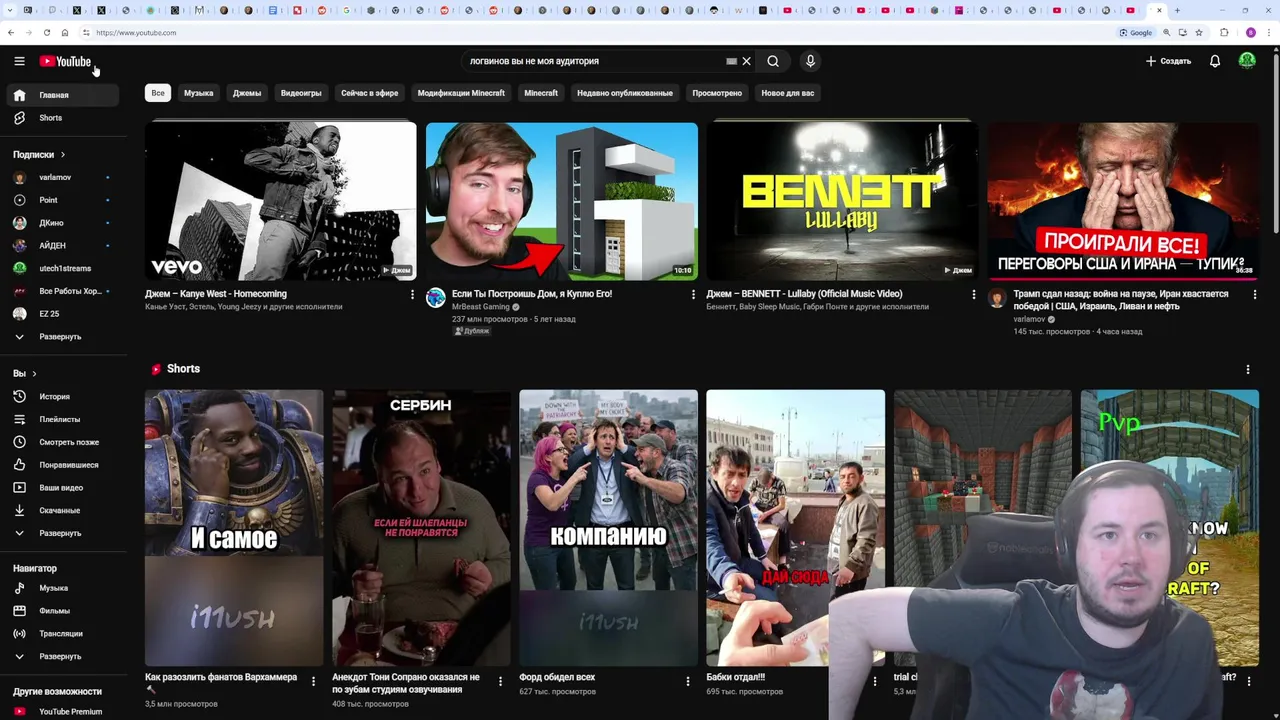Select the Все filter chip
Screen dimensions: 1280x720
[x=158, y=93]
